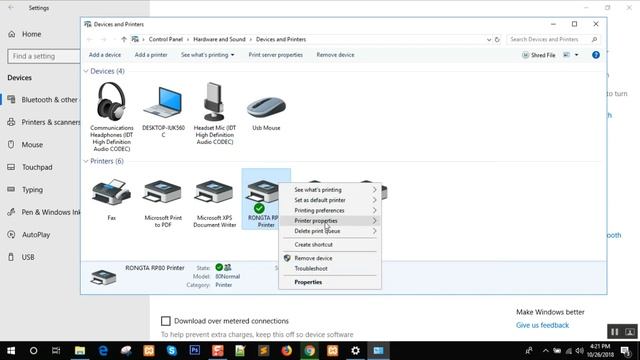Select the DESKTOP-IUK560C laptop device
640x360 pixels.
pyautogui.click(x=162, y=102)
